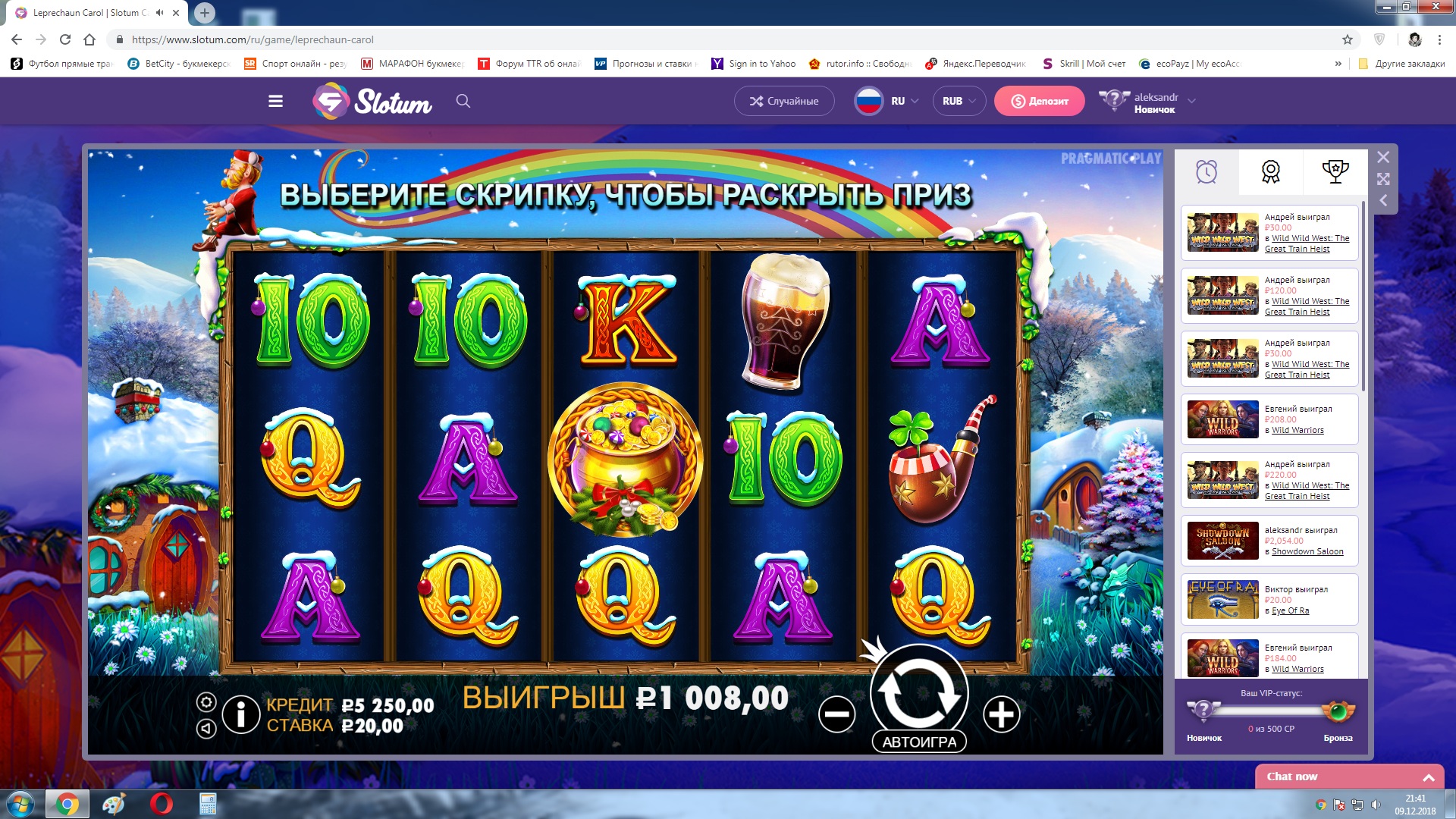The width and height of the screenshot is (1456, 819).
Task: Expand the Chat now widget
Action: tap(1349, 777)
